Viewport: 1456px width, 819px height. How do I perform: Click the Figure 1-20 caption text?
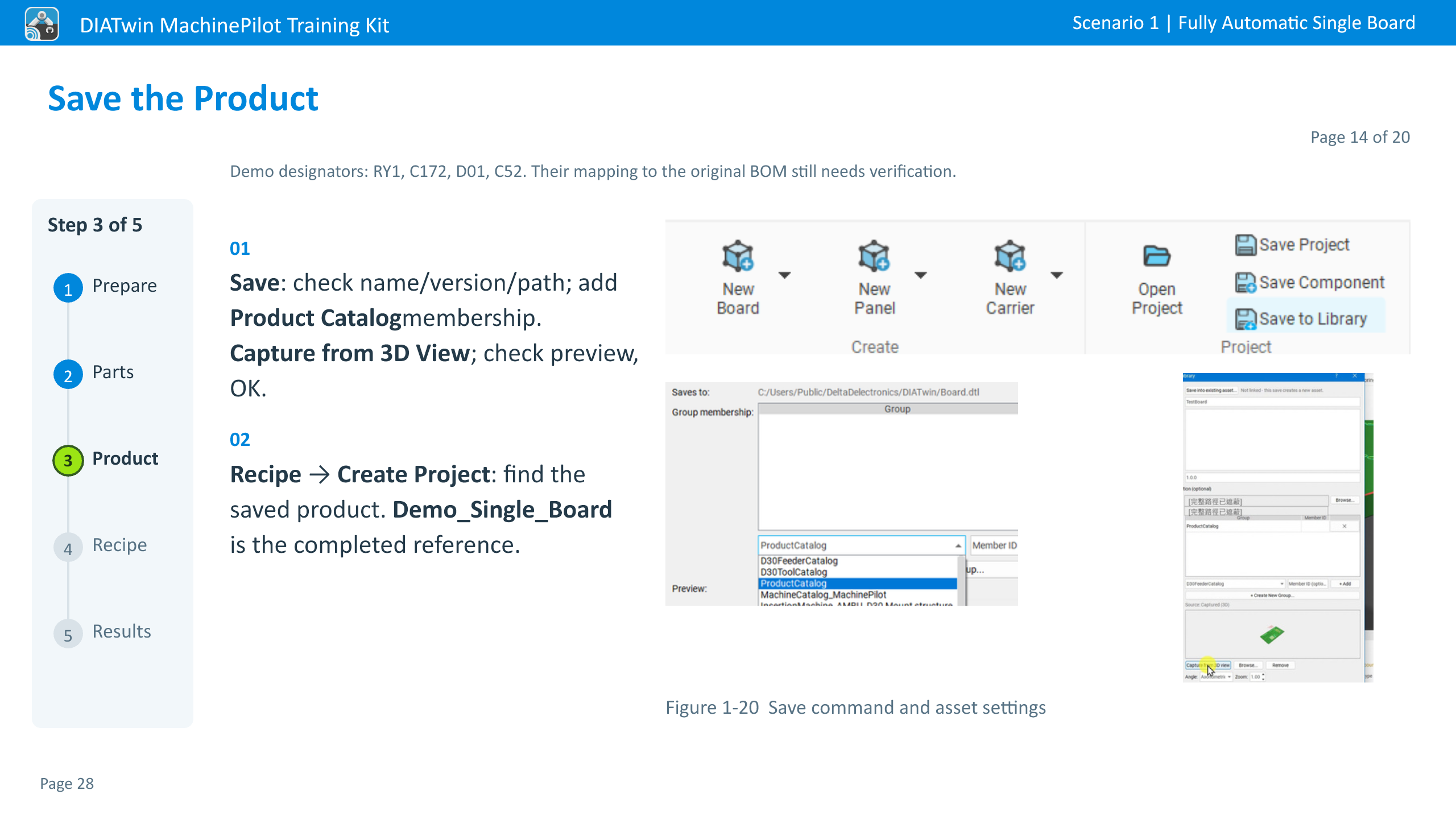coord(855,708)
